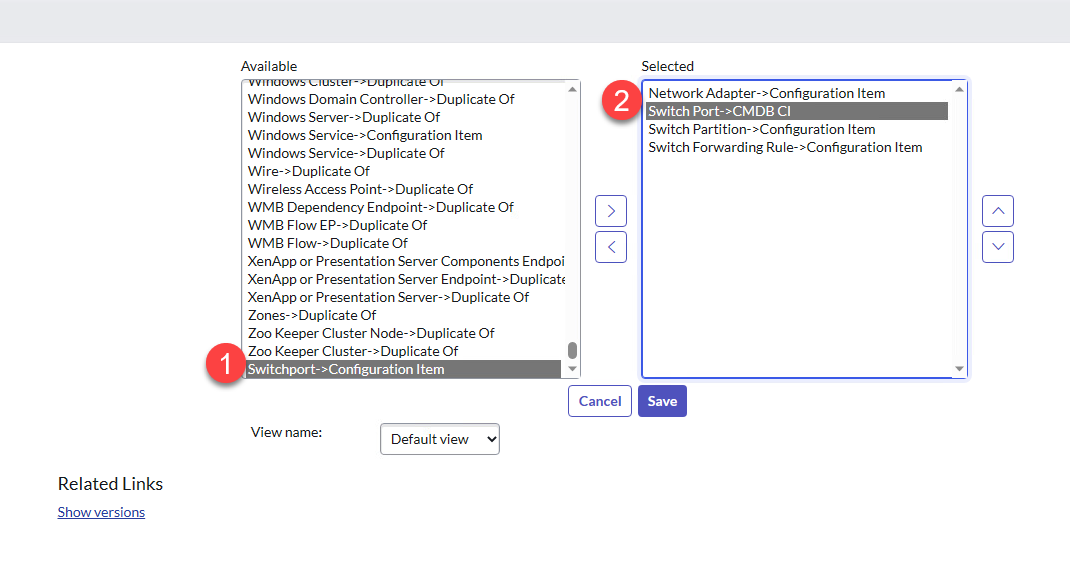The height and width of the screenshot is (581, 1070).
Task: Move selected item up with up chevron
Action: point(998,211)
